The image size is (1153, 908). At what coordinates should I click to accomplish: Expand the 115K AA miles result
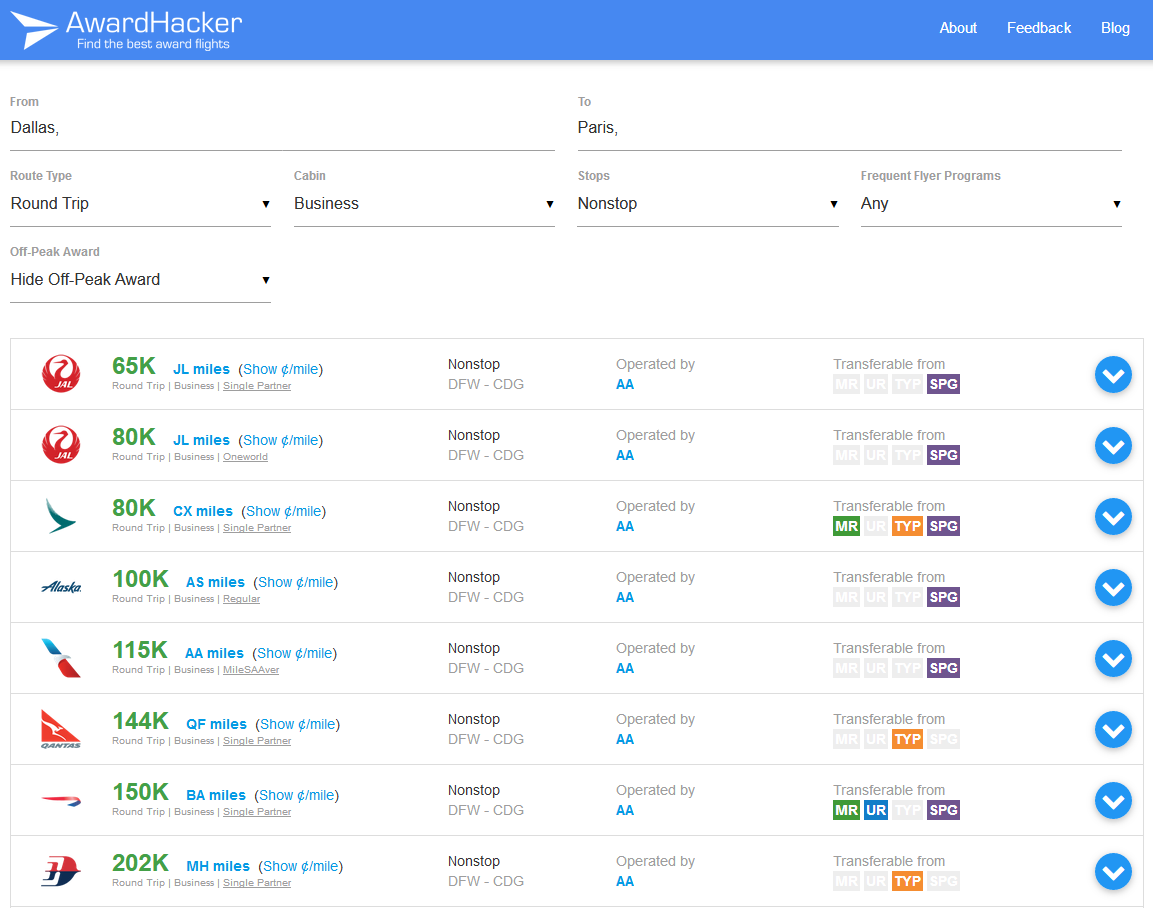pos(1113,659)
